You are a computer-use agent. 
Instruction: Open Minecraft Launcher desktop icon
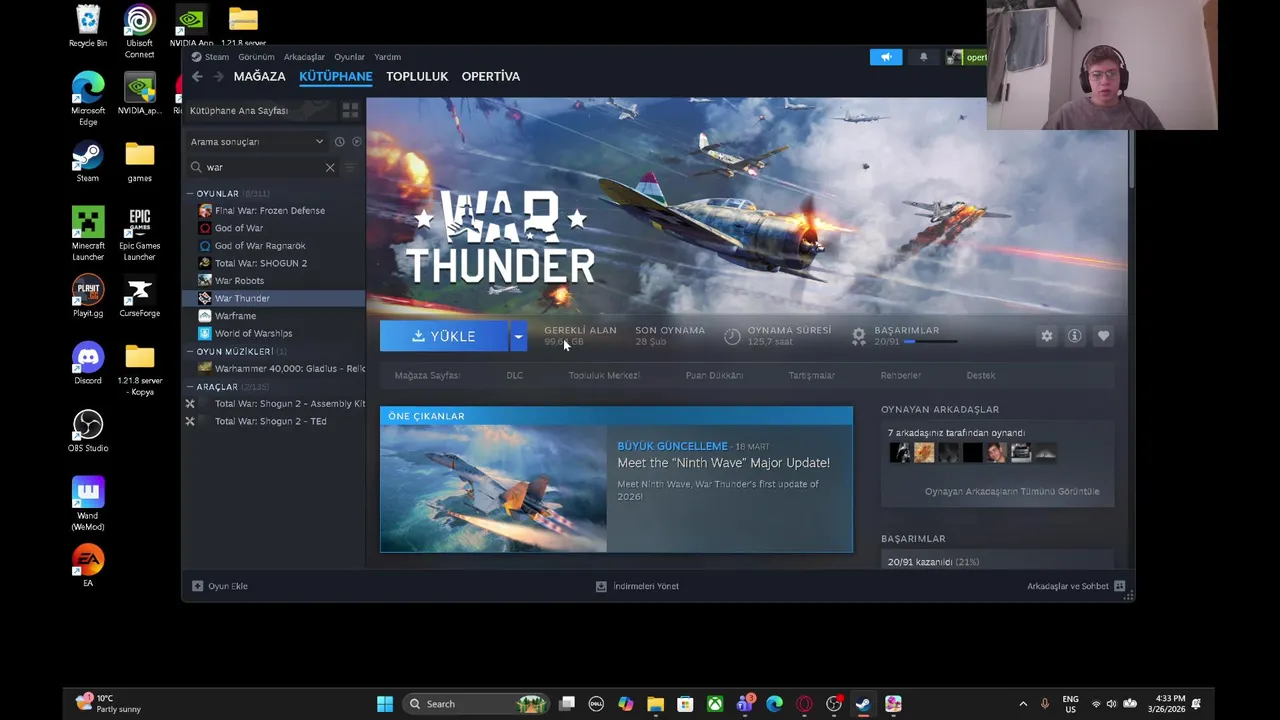pyautogui.click(x=87, y=235)
